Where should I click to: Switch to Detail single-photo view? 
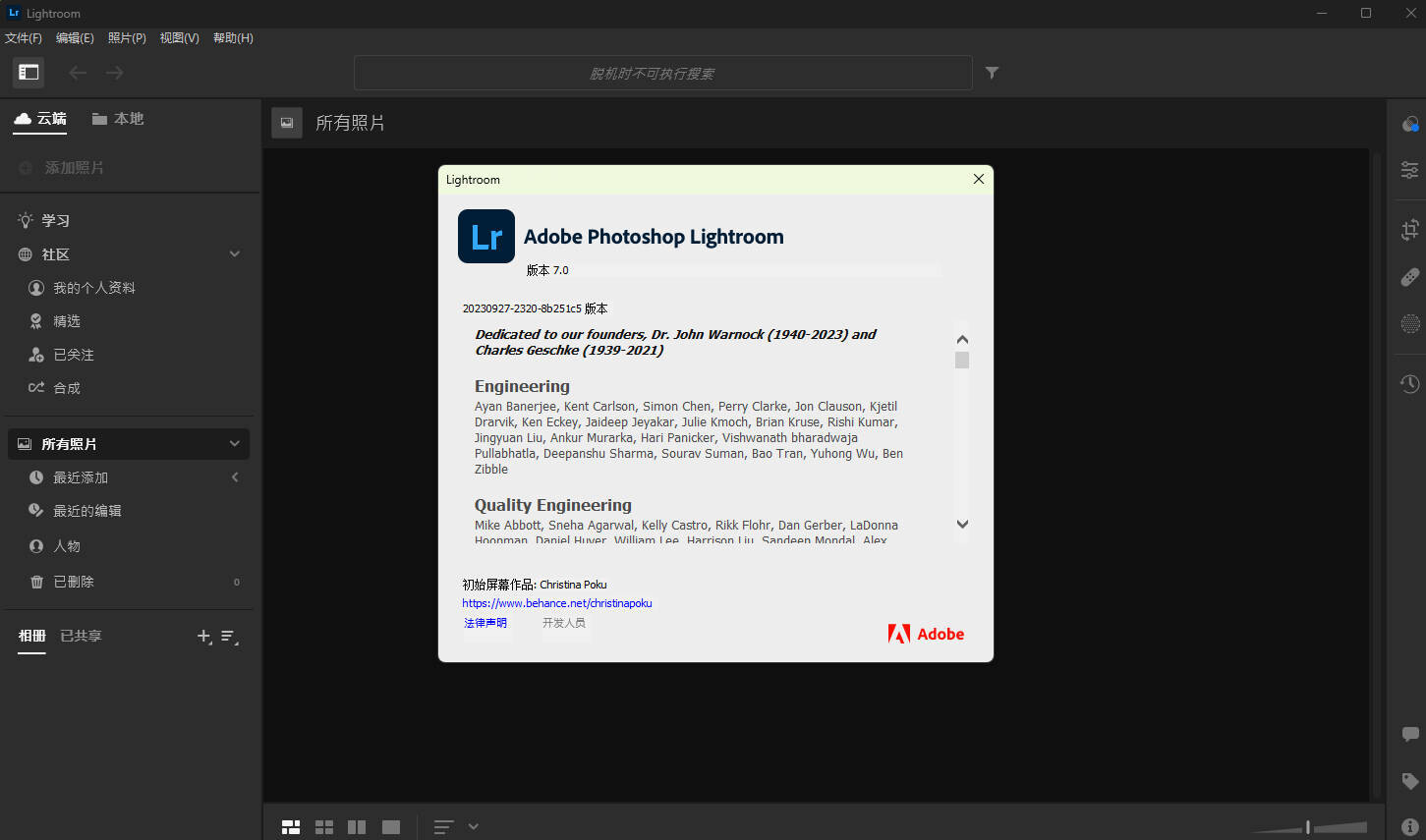point(391,827)
